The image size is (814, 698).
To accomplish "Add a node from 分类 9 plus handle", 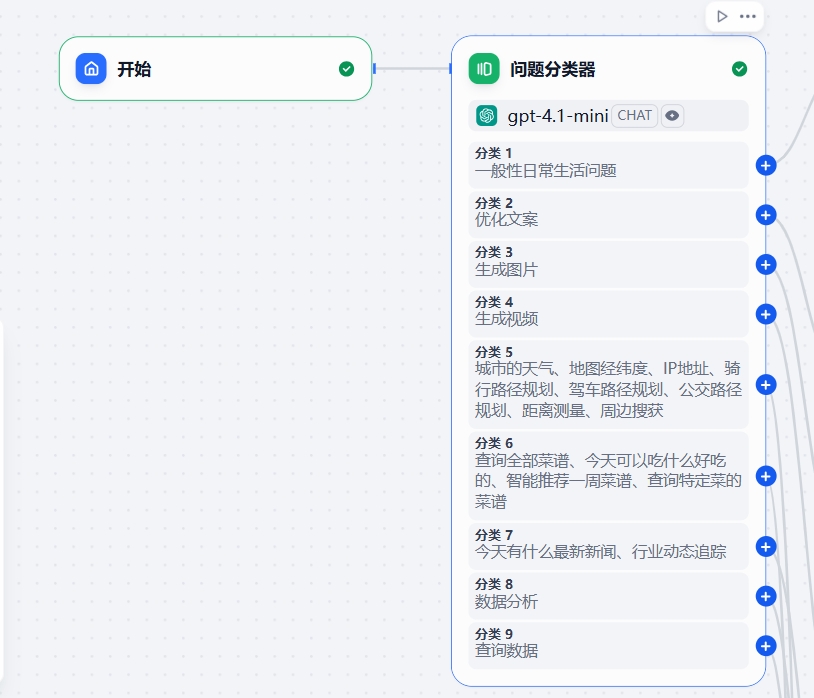I will coord(766,646).
